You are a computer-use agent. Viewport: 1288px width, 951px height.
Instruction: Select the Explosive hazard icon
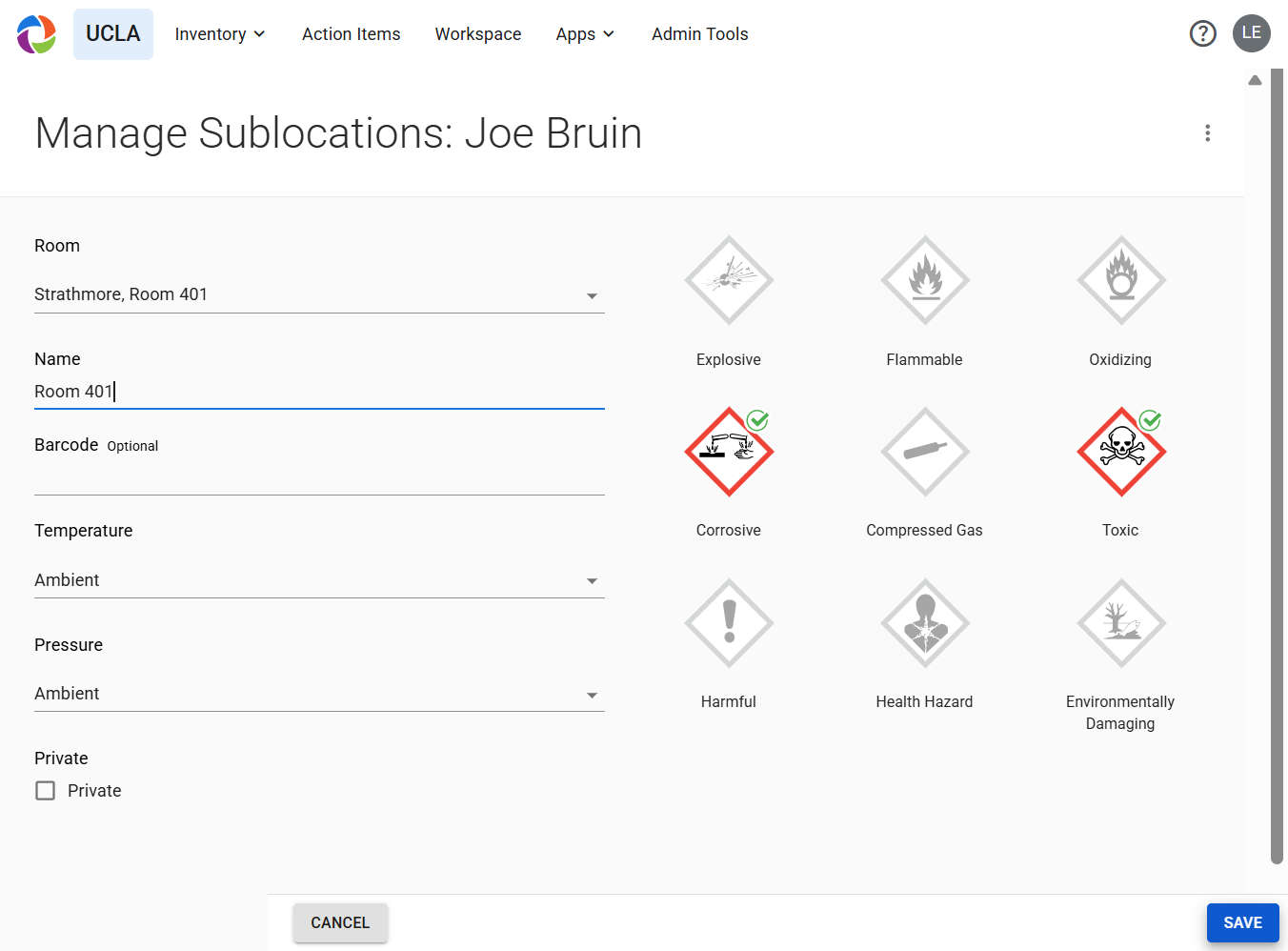[729, 280]
